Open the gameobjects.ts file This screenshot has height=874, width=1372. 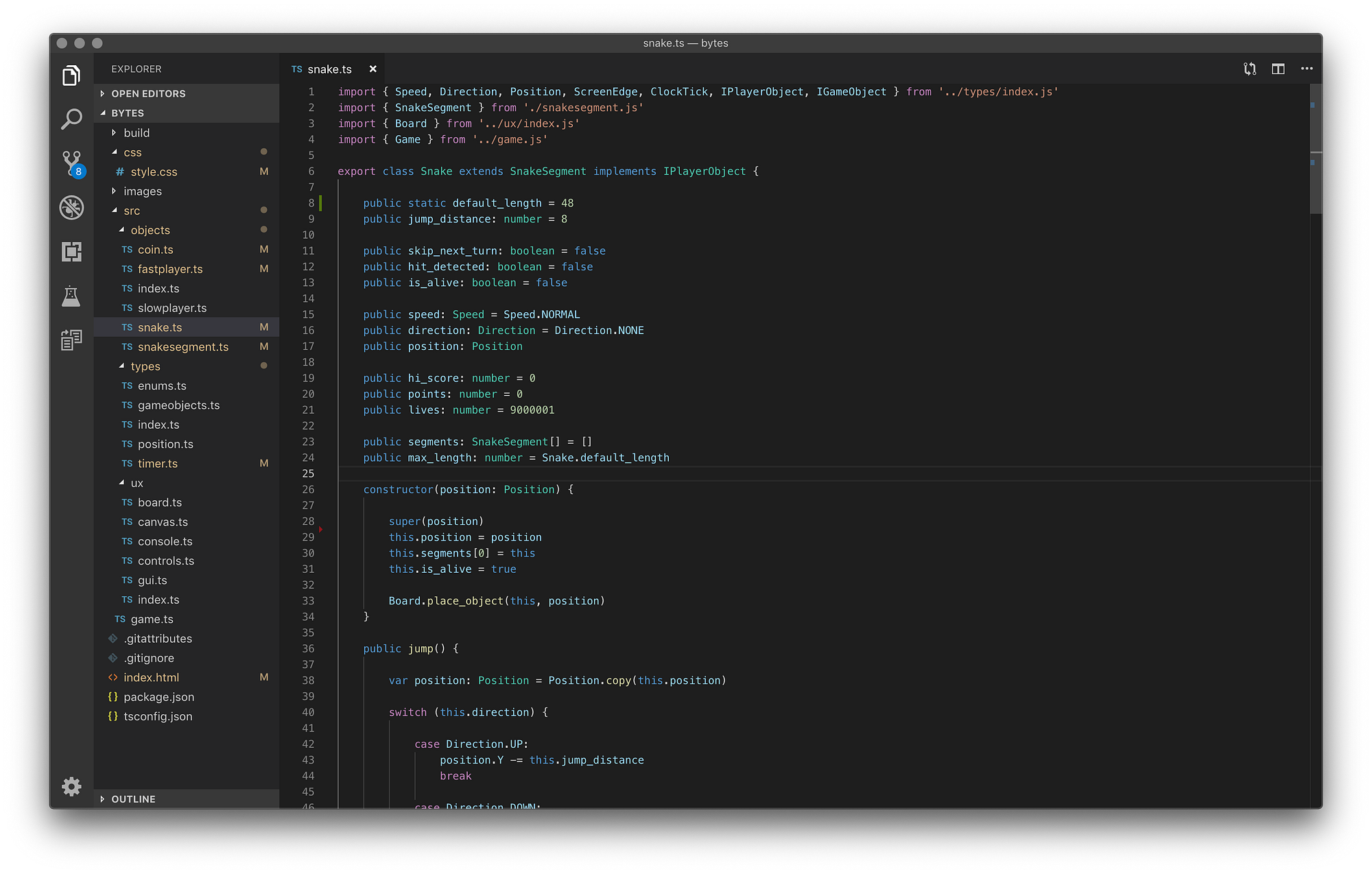point(178,405)
